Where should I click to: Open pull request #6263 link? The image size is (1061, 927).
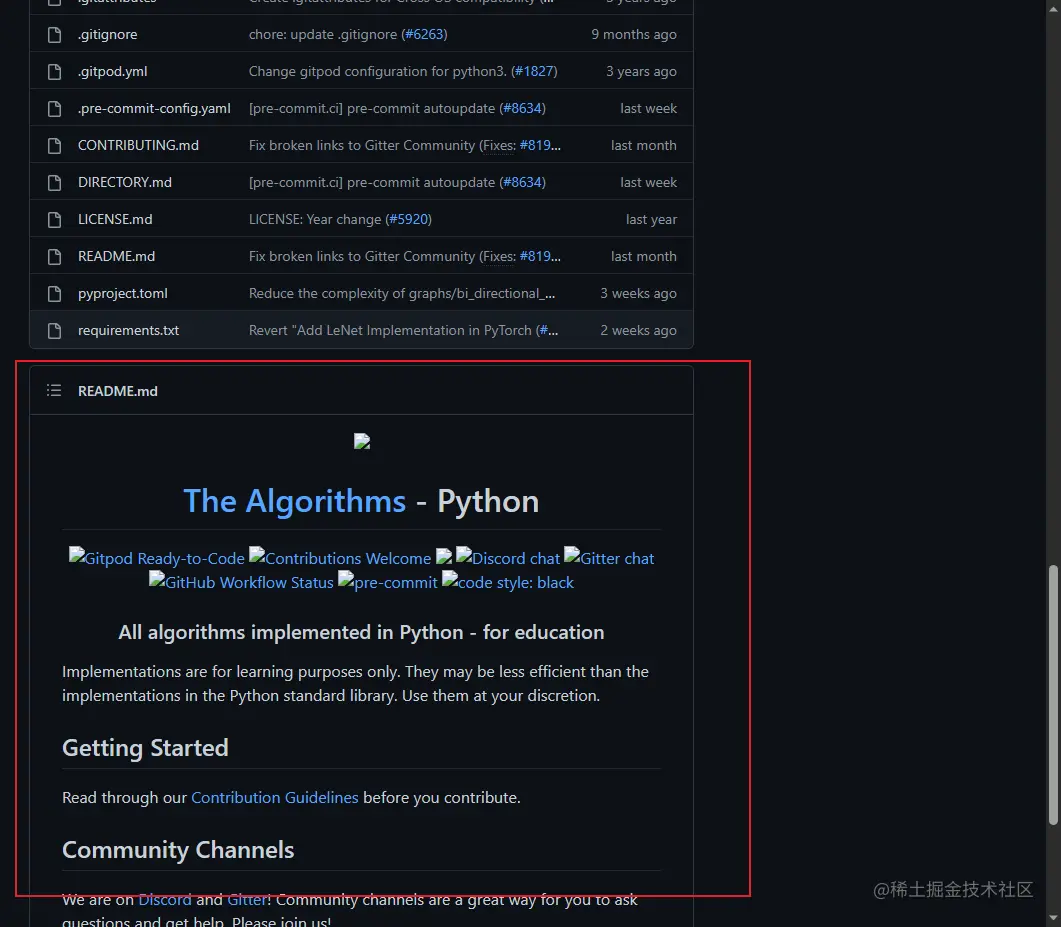click(424, 35)
